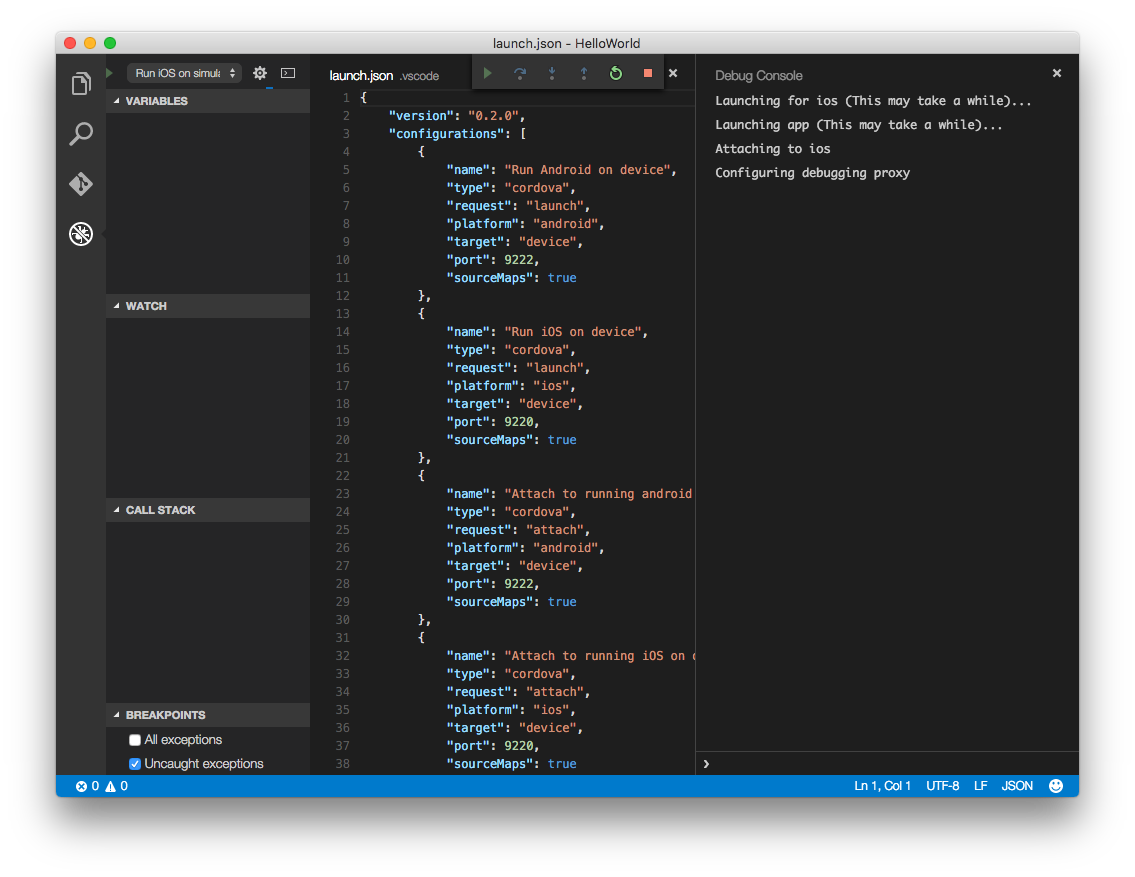The image size is (1135, 877).
Task: Close the Debug Console panel
Action: click(x=1057, y=73)
